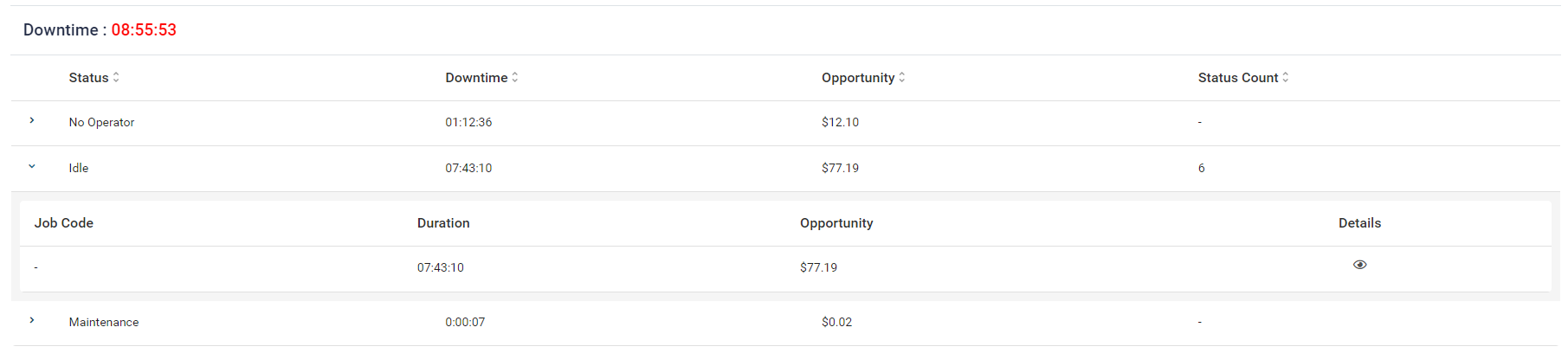Select the Maintenance status text
The width and height of the screenshot is (1568, 353).
[x=104, y=323]
